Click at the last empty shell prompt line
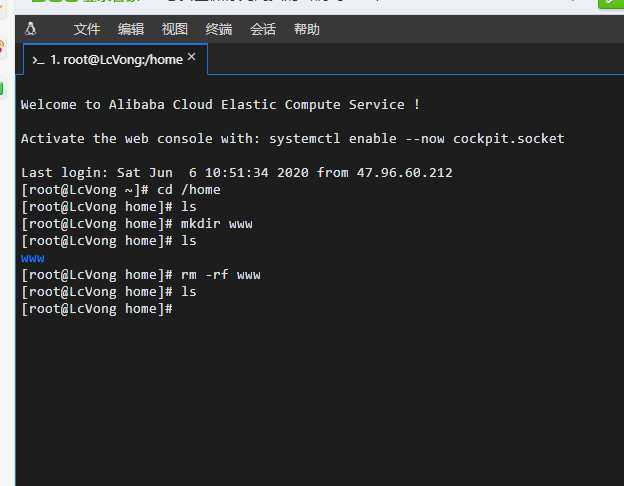 pos(97,309)
